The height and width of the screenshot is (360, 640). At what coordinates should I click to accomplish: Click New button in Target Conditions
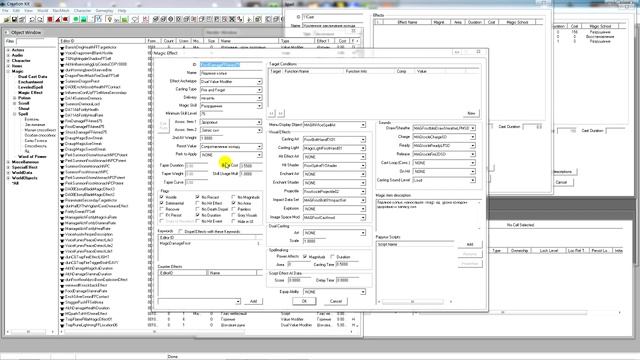pos(471,113)
